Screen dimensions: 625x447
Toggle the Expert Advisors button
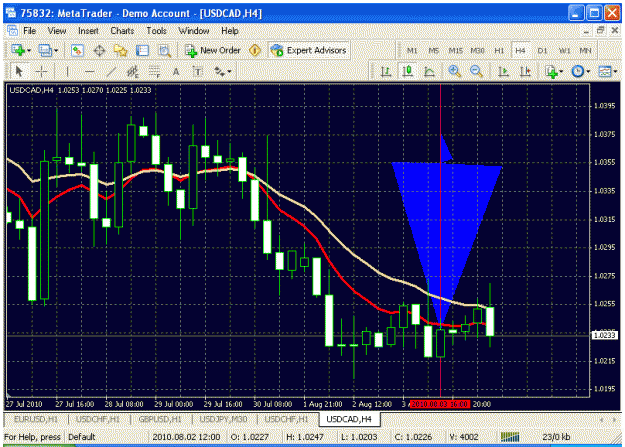click(x=309, y=51)
